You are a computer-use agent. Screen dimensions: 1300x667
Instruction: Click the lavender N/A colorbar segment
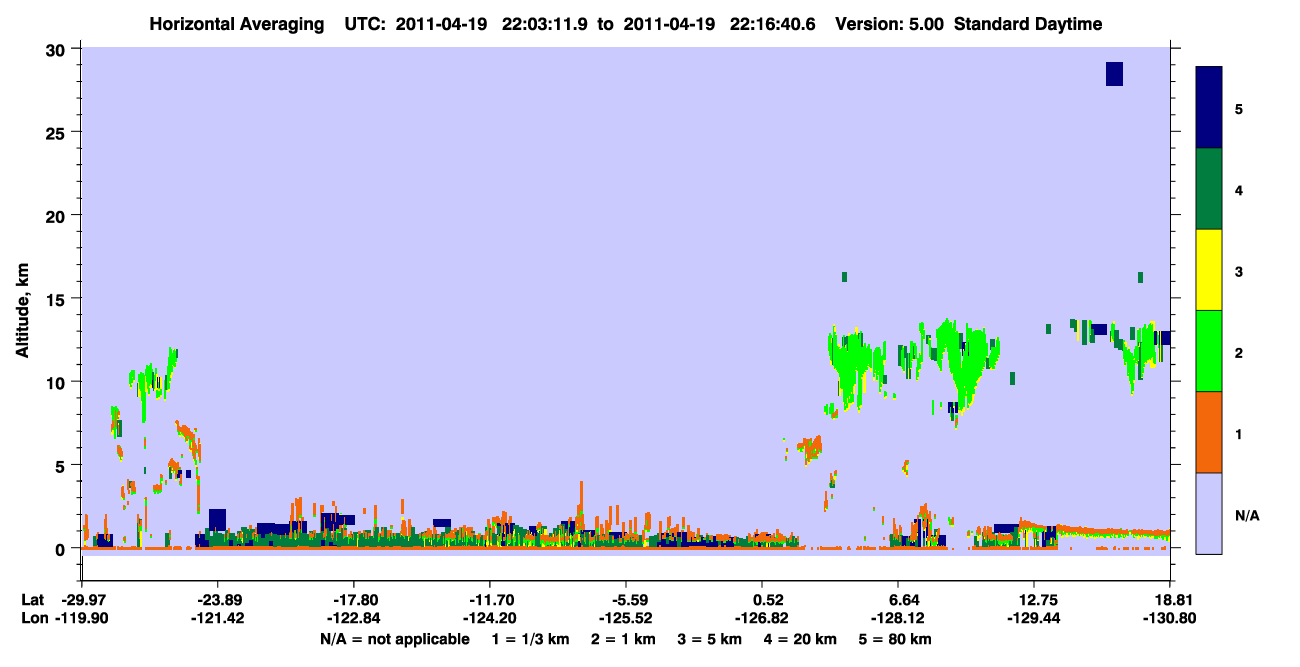1209,513
